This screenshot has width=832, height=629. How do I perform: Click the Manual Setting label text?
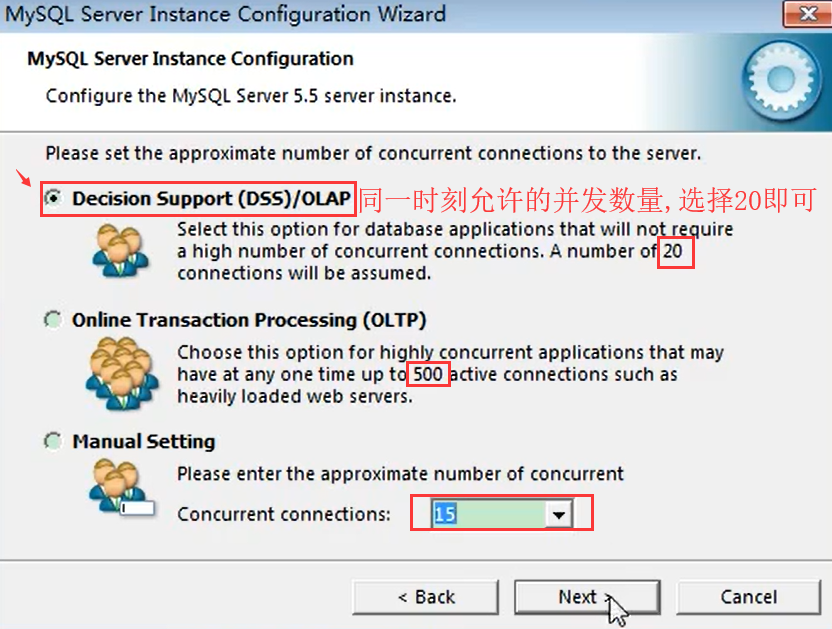[x=144, y=442]
